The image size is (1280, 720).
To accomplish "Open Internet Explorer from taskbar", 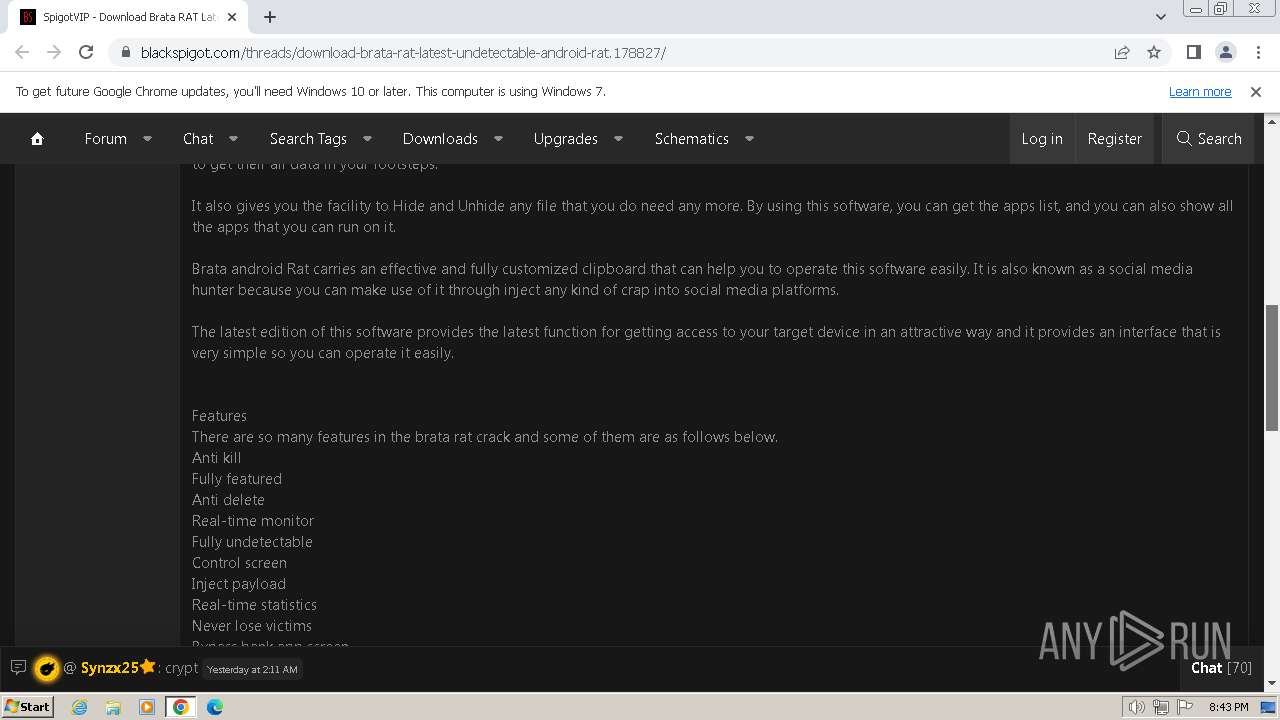I will click(80, 707).
